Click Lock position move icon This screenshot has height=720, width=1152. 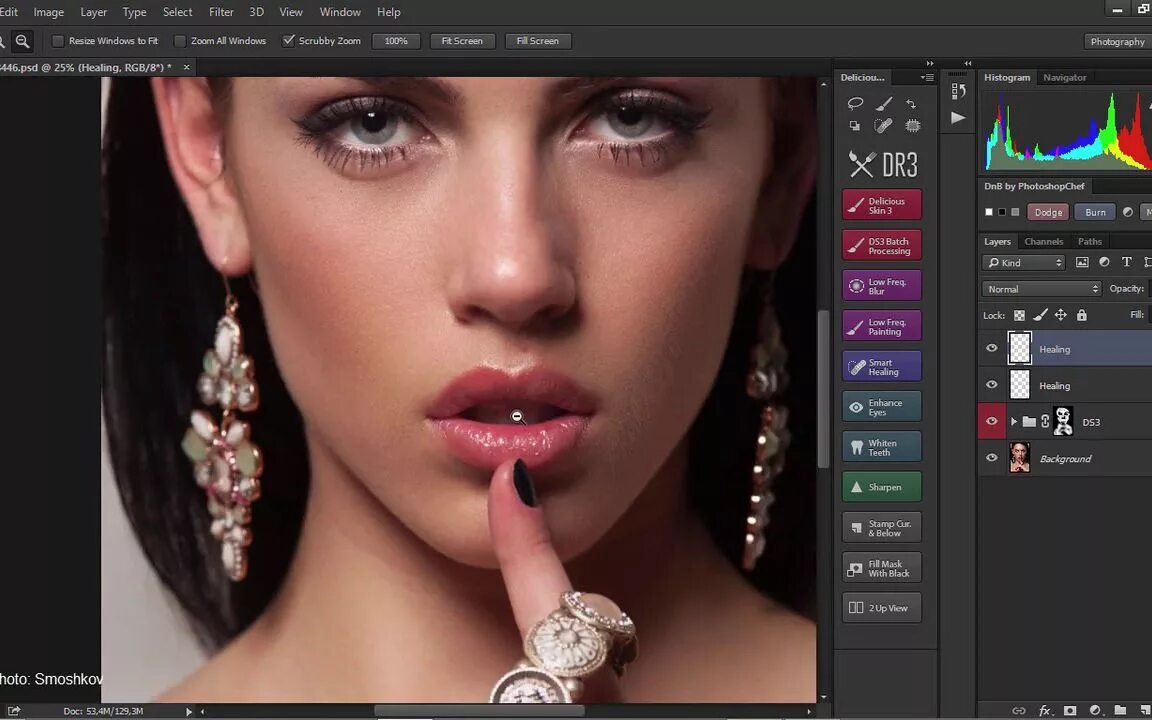coord(1060,315)
